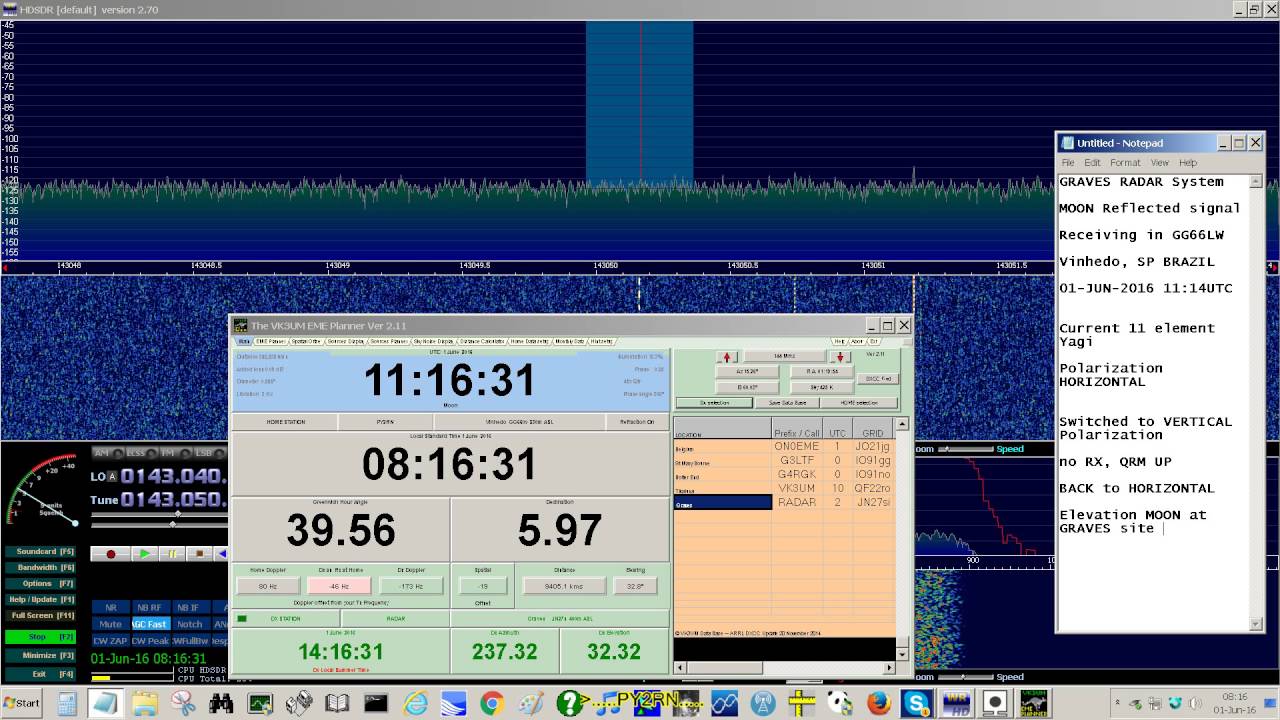Click the Dx selection button
This screenshot has width=1280, height=720.
coord(714,402)
